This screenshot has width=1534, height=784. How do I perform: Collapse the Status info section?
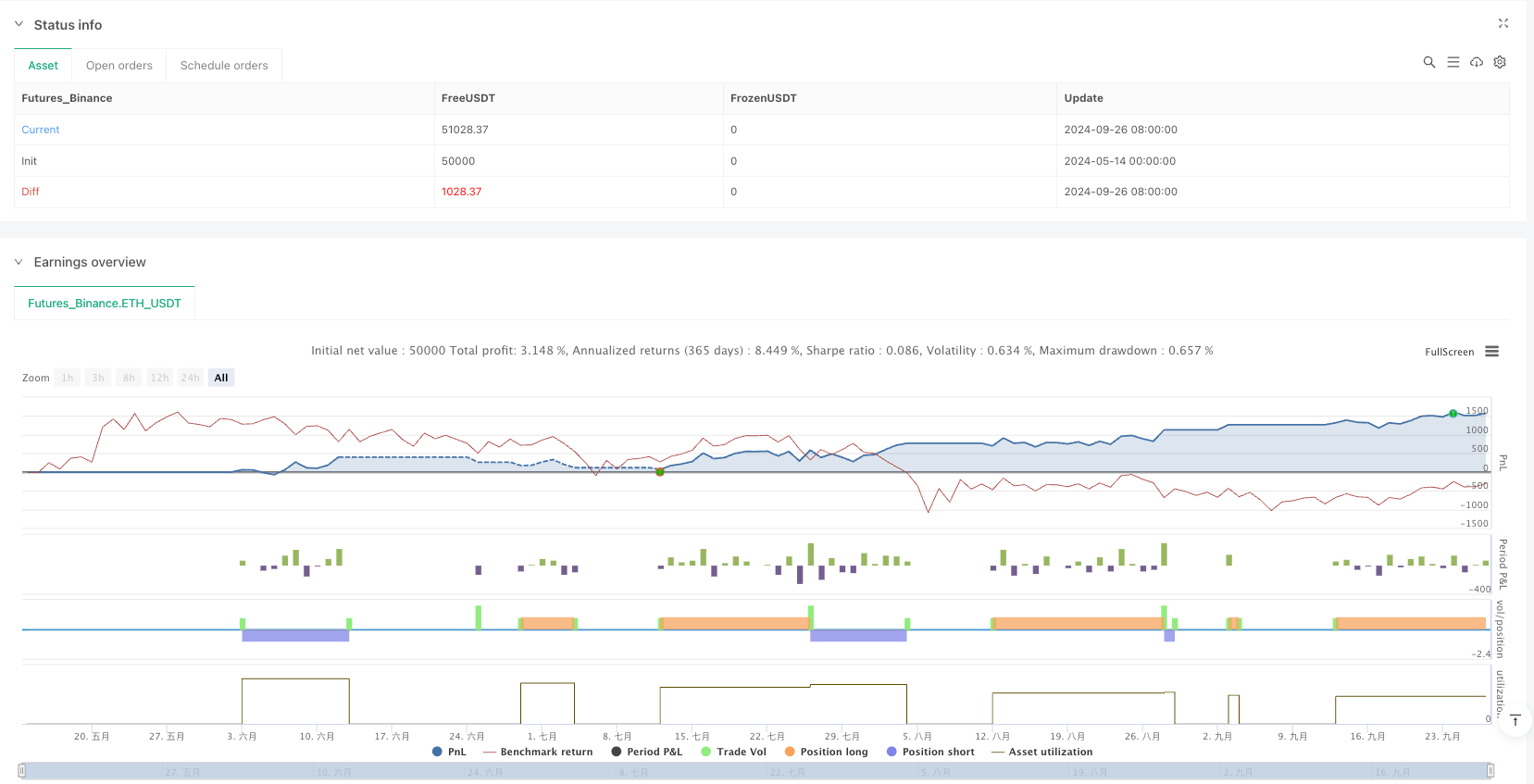click(19, 25)
